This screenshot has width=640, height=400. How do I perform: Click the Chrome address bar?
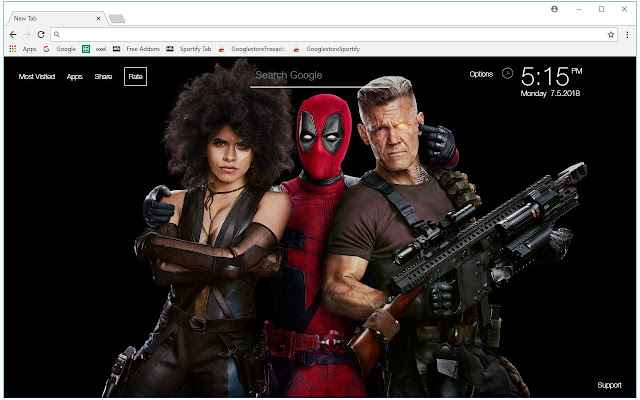click(x=334, y=35)
